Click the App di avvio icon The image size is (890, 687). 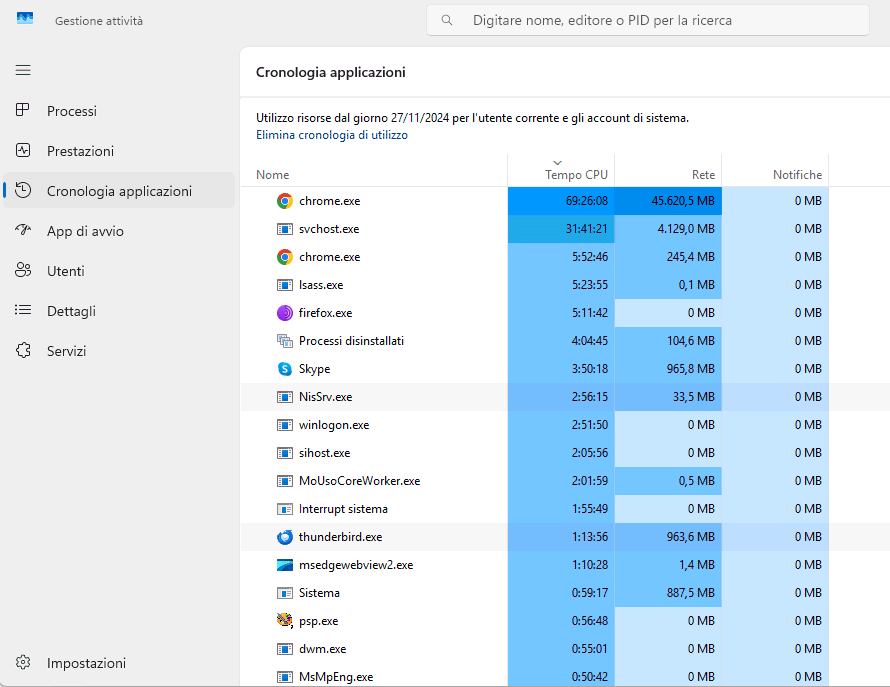click(x=23, y=231)
